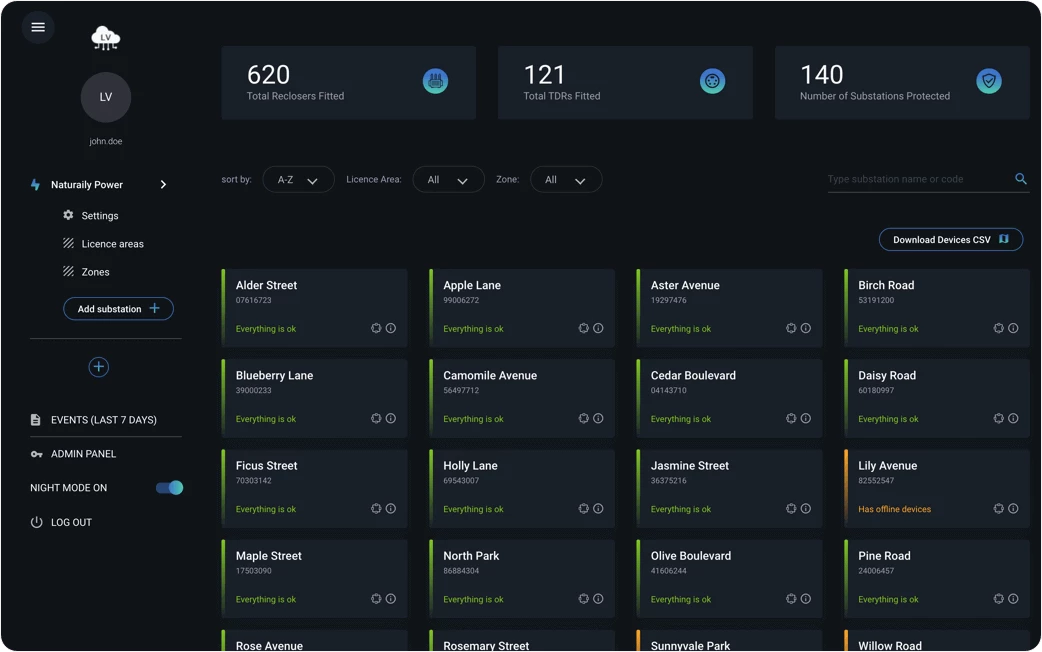
Task: Click the Maple Street code 17503090
Action: [x=253, y=571]
